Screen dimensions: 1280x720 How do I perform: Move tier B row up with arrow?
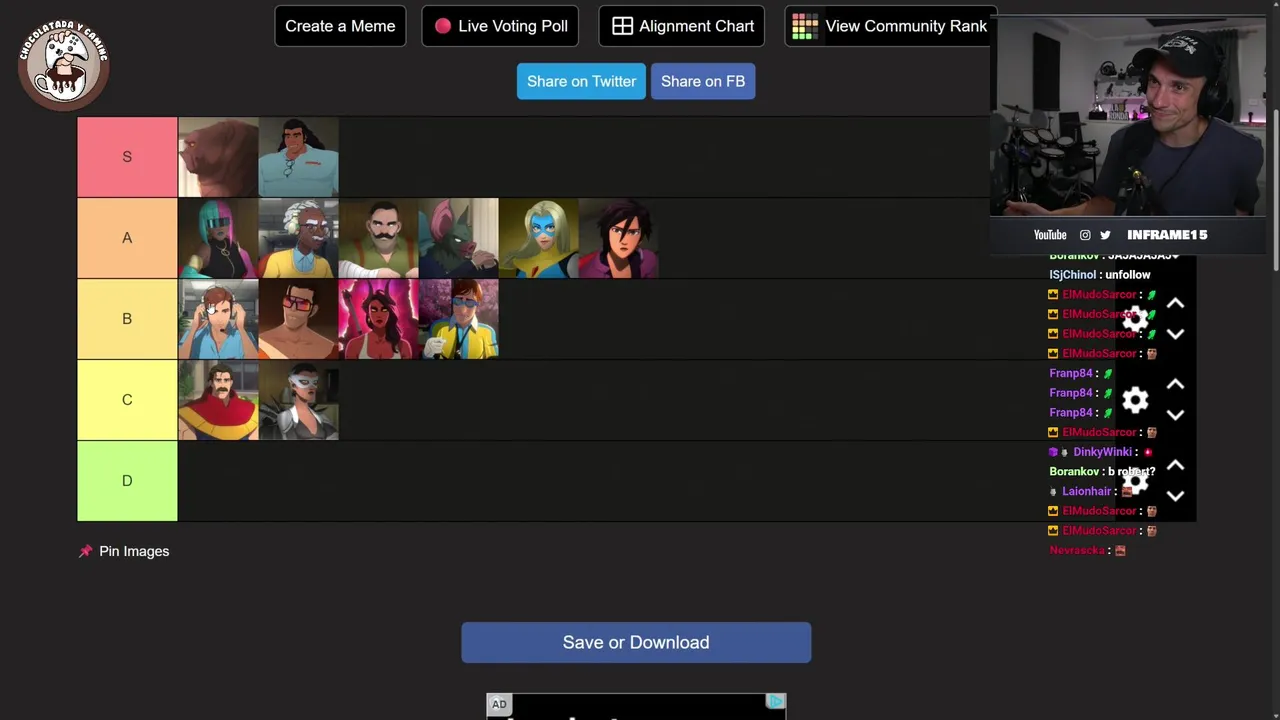pyautogui.click(x=1175, y=304)
